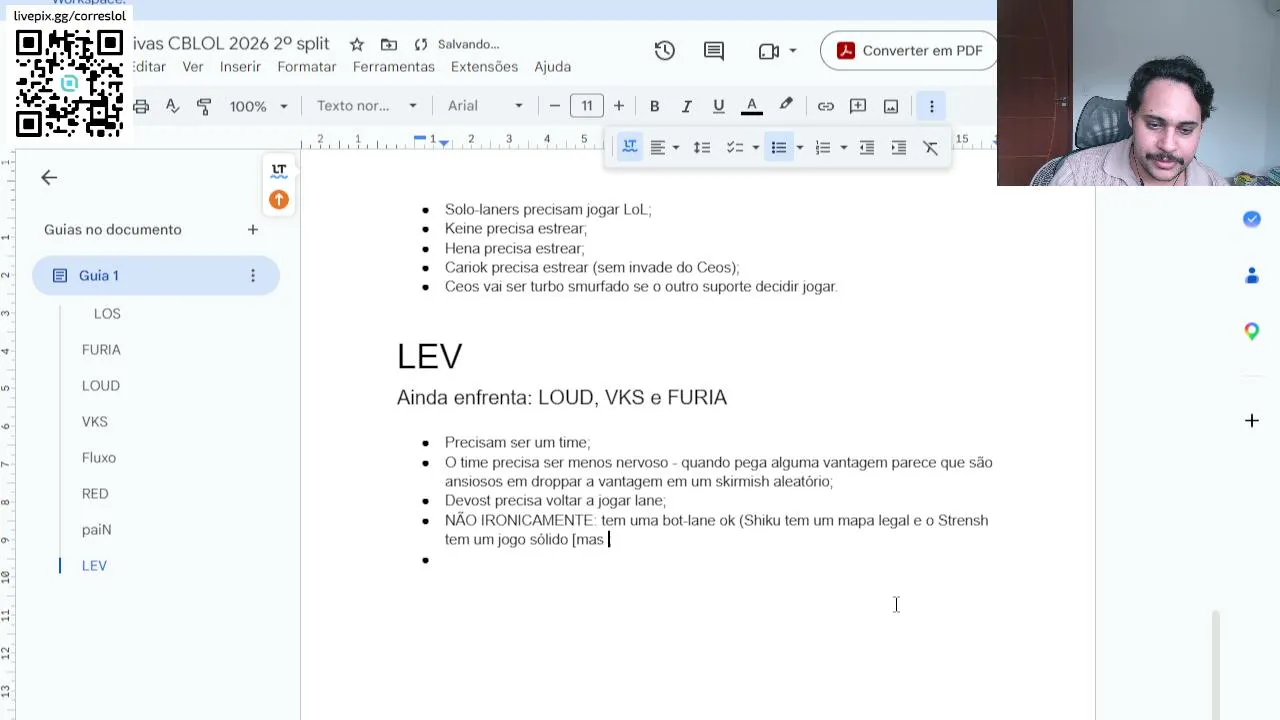Image resolution: width=1280 pixels, height=720 pixels.
Task: Jump to Fluxo heading in outline
Action: (99, 458)
